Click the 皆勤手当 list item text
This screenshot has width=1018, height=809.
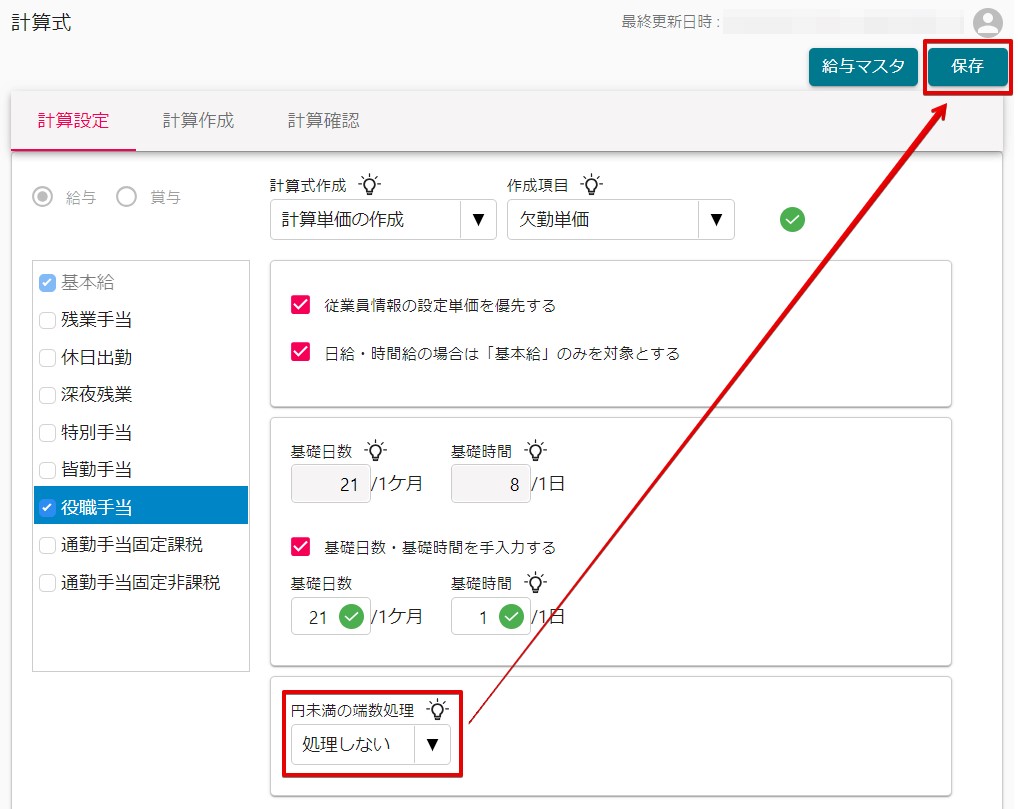[x=97, y=469]
